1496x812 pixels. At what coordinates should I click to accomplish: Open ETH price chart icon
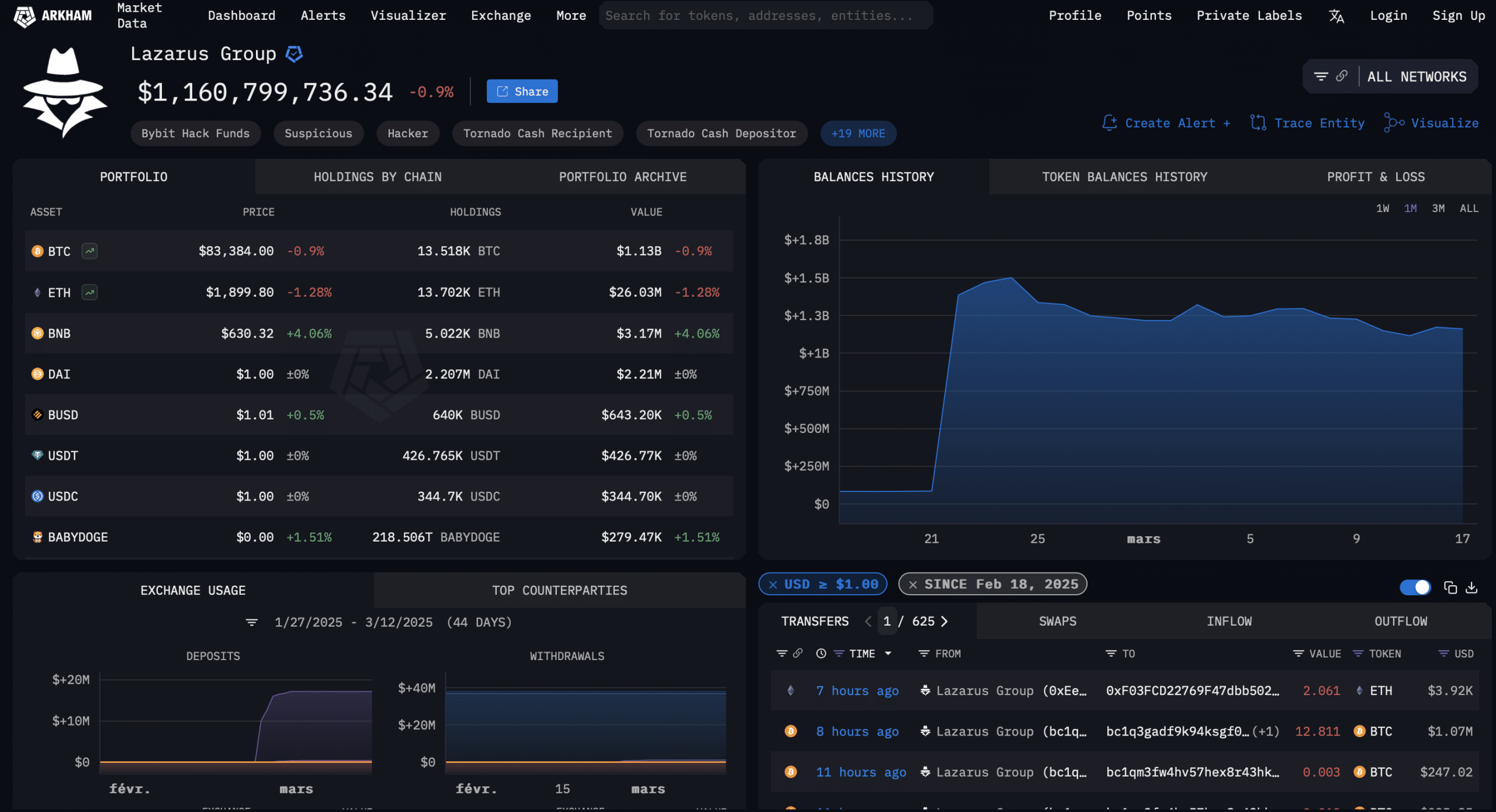pyautogui.click(x=89, y=292)
